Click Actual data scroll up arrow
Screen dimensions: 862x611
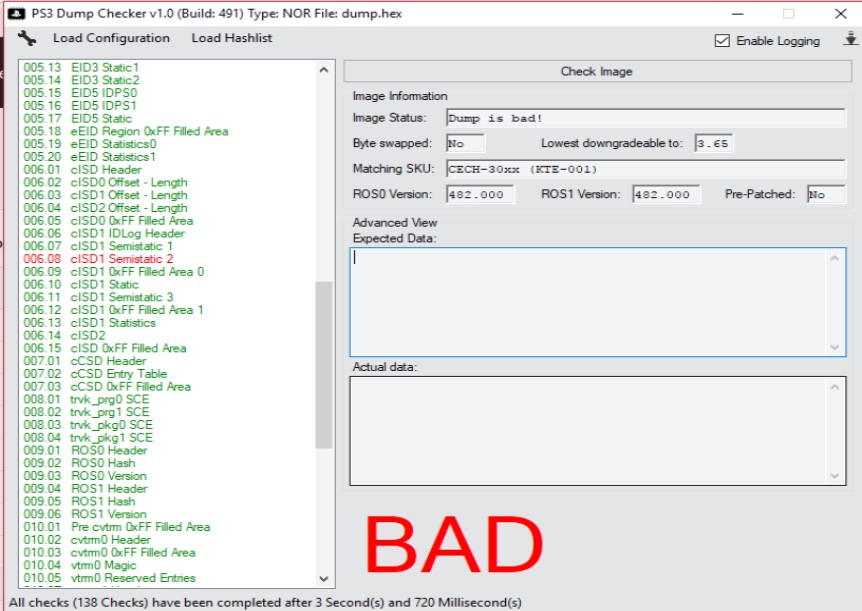835,387
